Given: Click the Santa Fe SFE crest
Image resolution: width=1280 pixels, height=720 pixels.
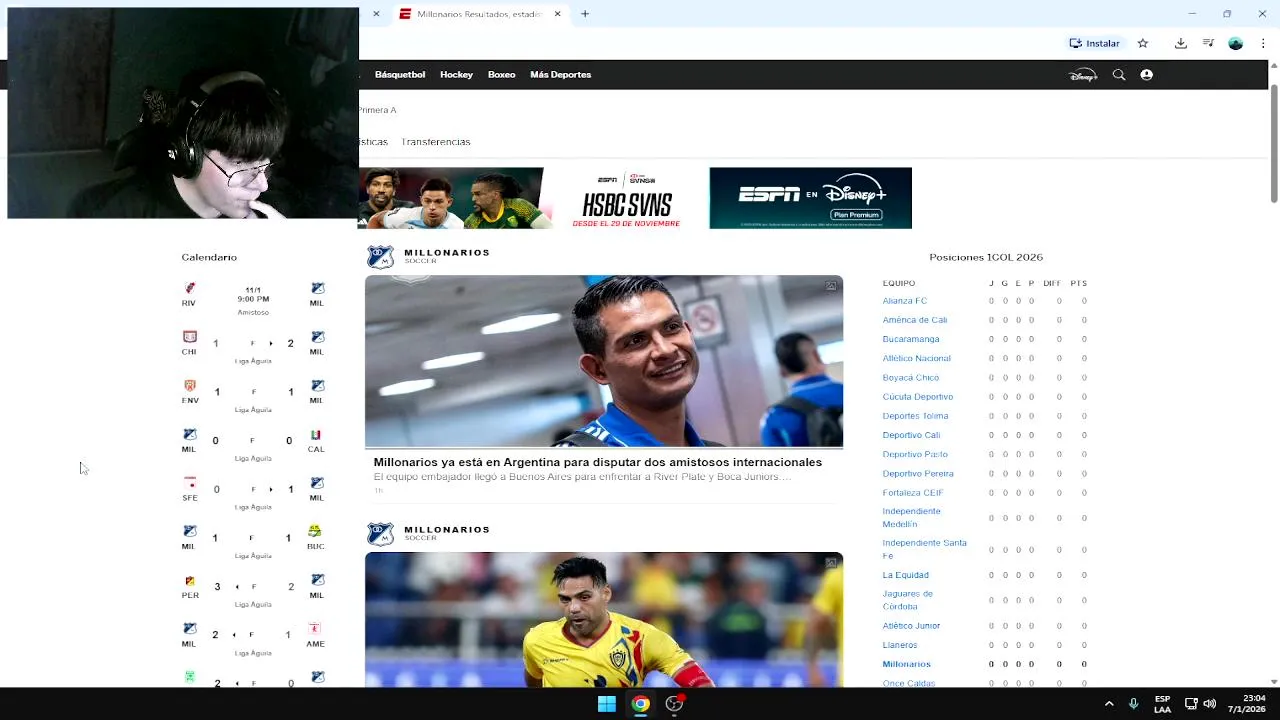Looking at the screenshot, I should point(190,483).
